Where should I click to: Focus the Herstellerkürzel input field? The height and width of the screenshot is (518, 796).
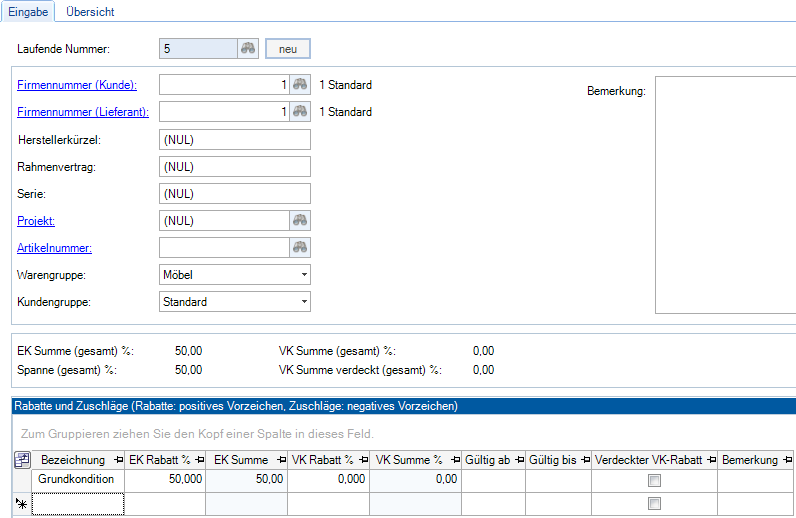click(234, 139)
